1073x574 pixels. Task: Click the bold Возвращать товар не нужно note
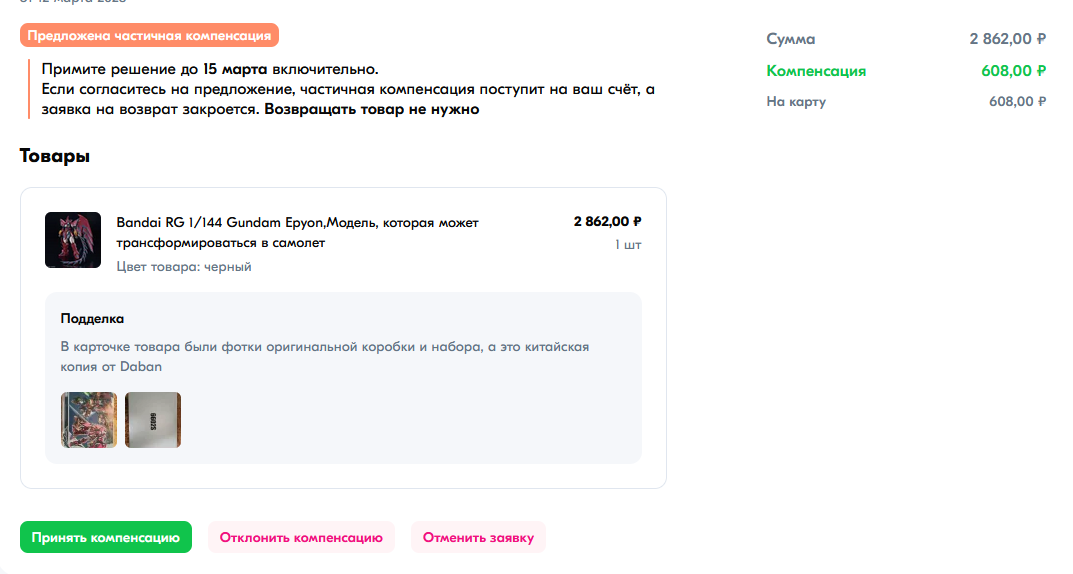point(373,110)
